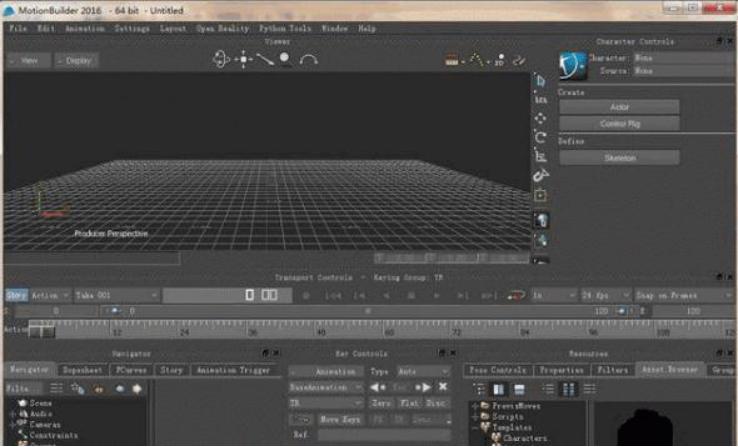Image resolution: width=738 pixels, height=447 pixels.
Task: Select the orbit camera tool in Viewer
Action: point(222,59)
